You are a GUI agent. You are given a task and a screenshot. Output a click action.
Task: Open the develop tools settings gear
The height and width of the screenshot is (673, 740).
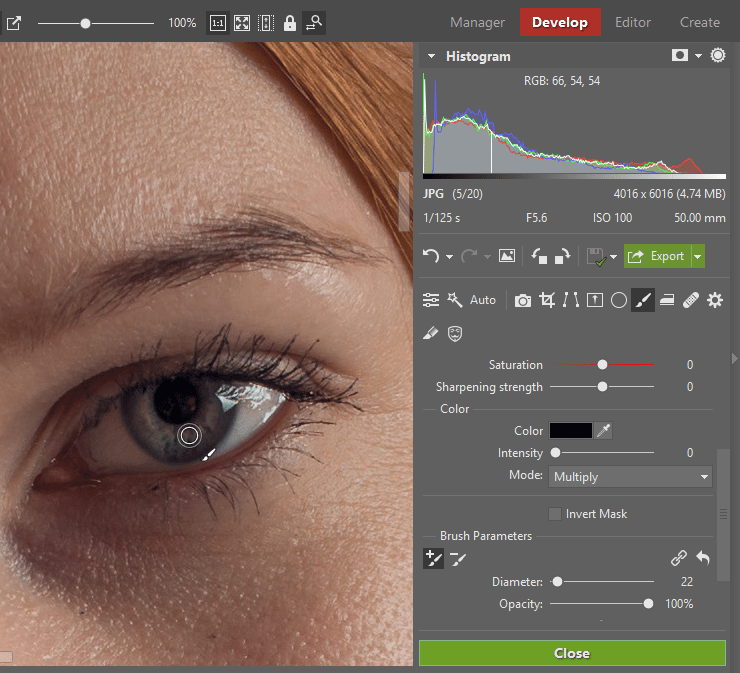click(715, 300)
